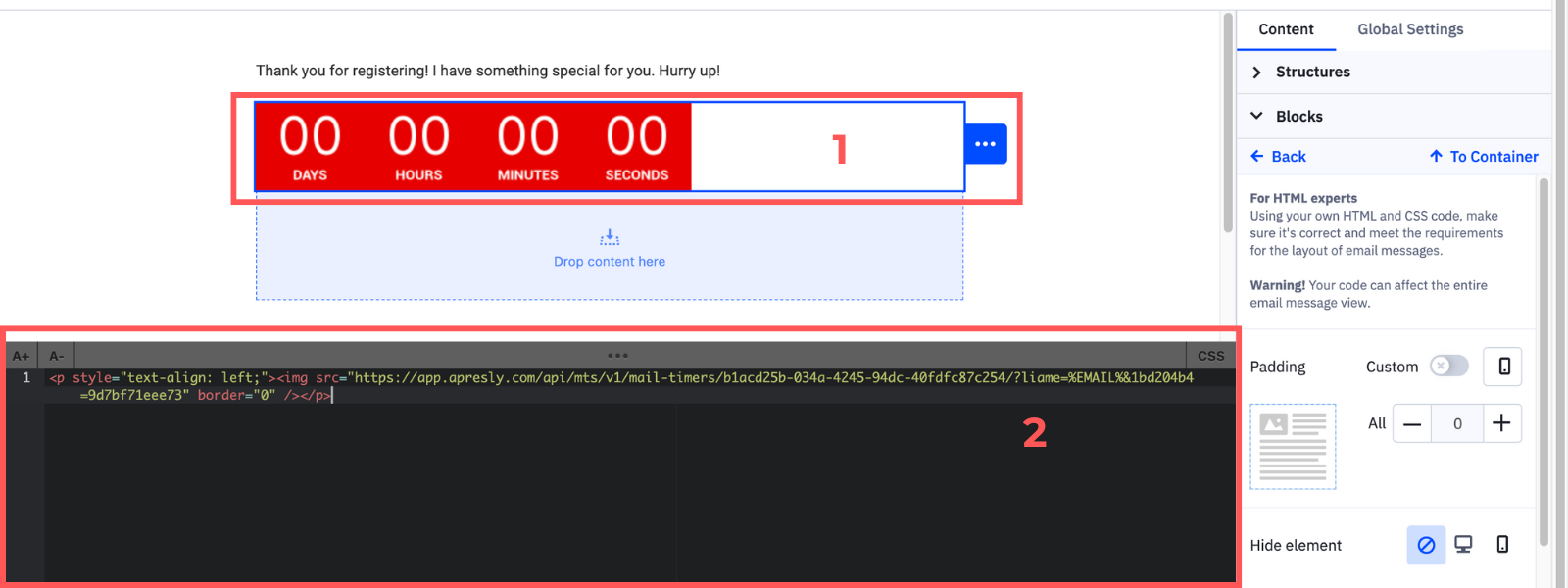This screenshot has width=1568, height=588.
Task: Click the Thank you for registering text
Action: pyautogui.click(x=488, y=71)
